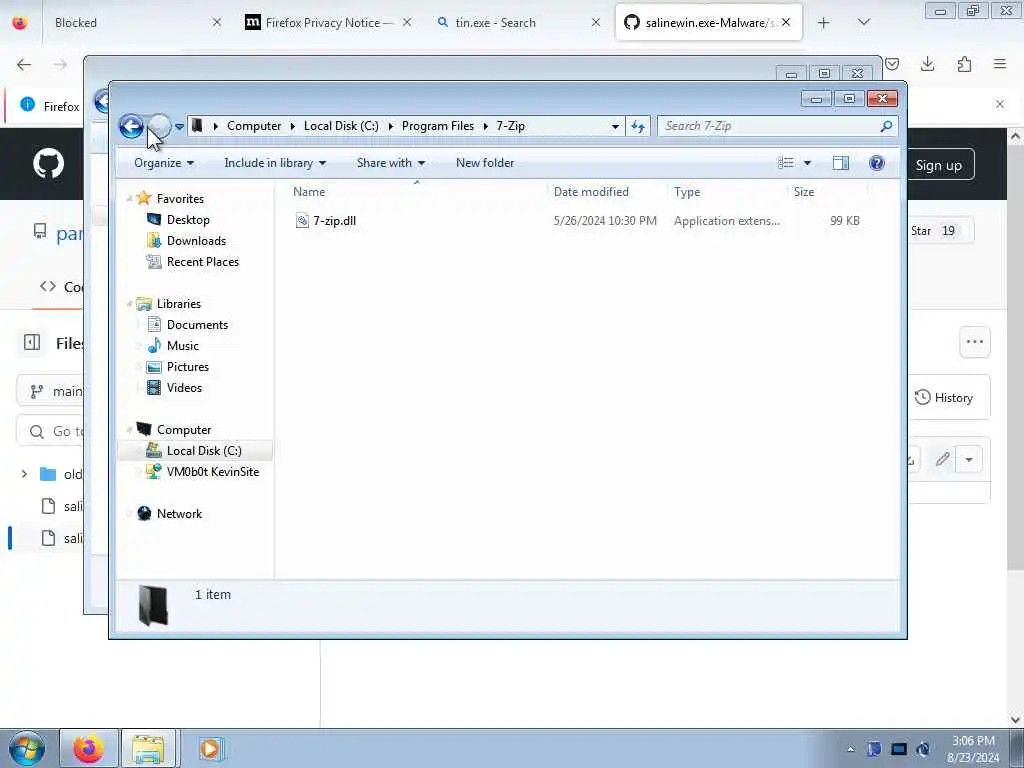Open the Include in library menu
The width and height of the screenshot is (1024, 768).
tap(275, 163)
